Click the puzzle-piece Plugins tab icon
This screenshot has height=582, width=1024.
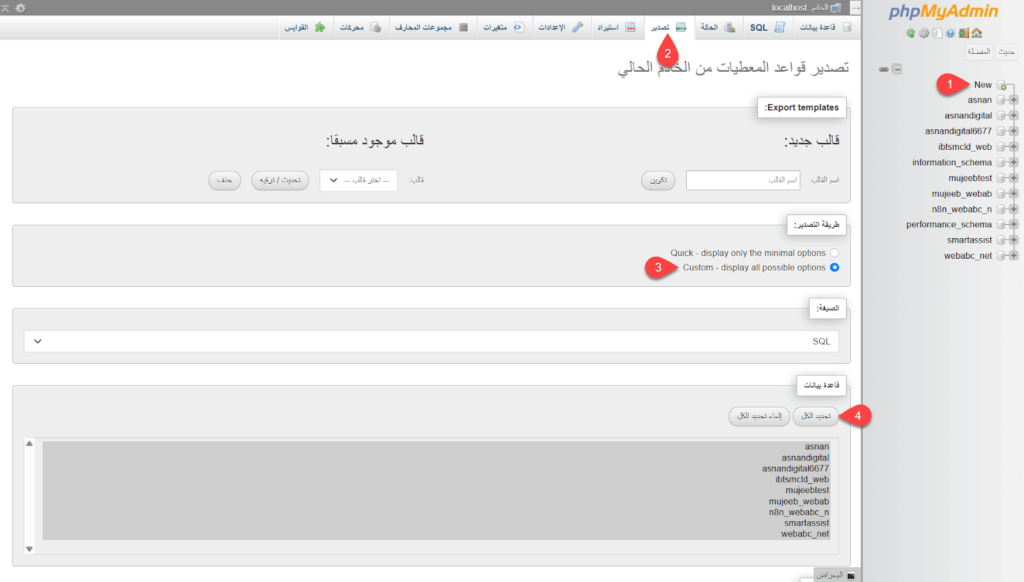[319, 27]
